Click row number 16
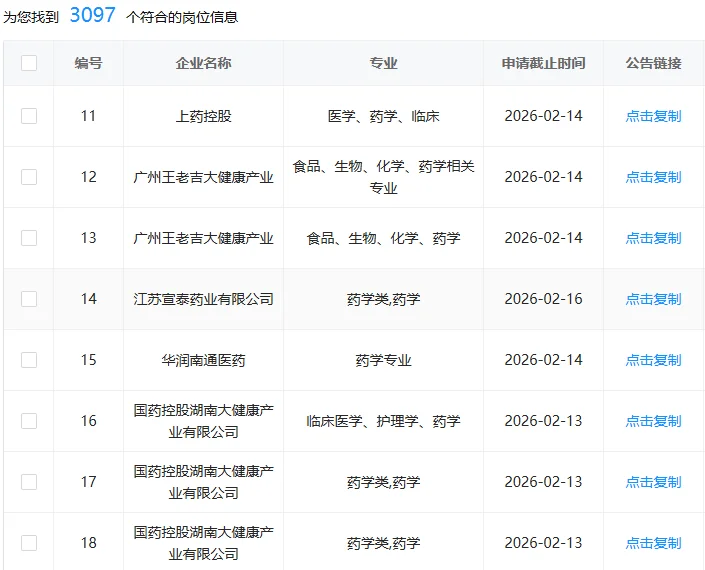Image resolution: width=705 pixels, height=570 pixels. click(89, 421)
